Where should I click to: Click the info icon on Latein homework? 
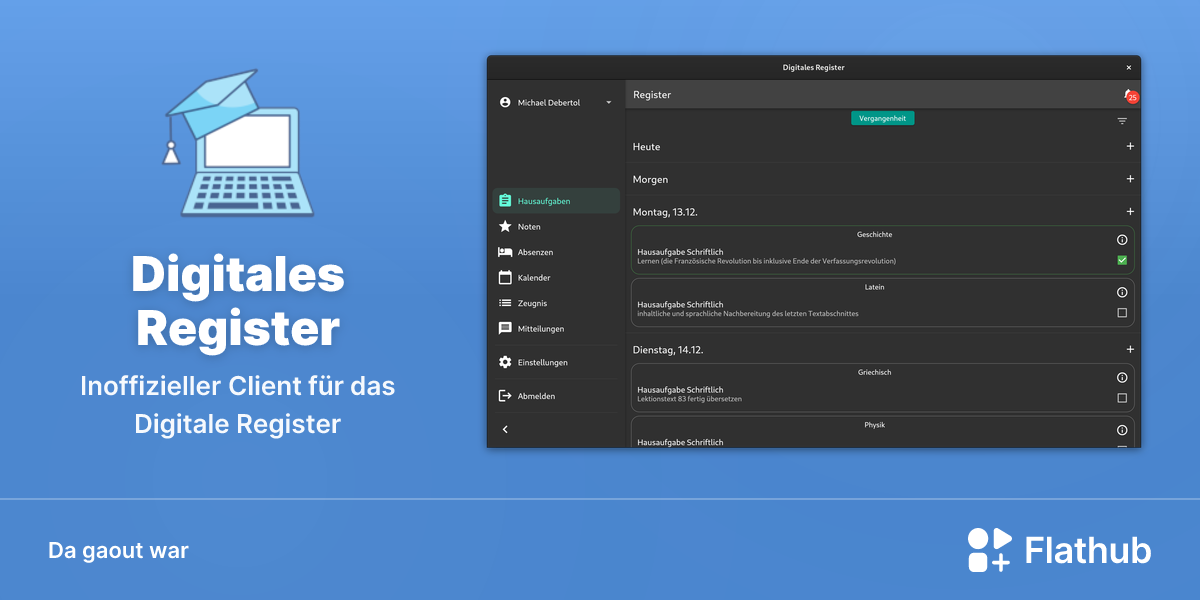point(1122,292)
